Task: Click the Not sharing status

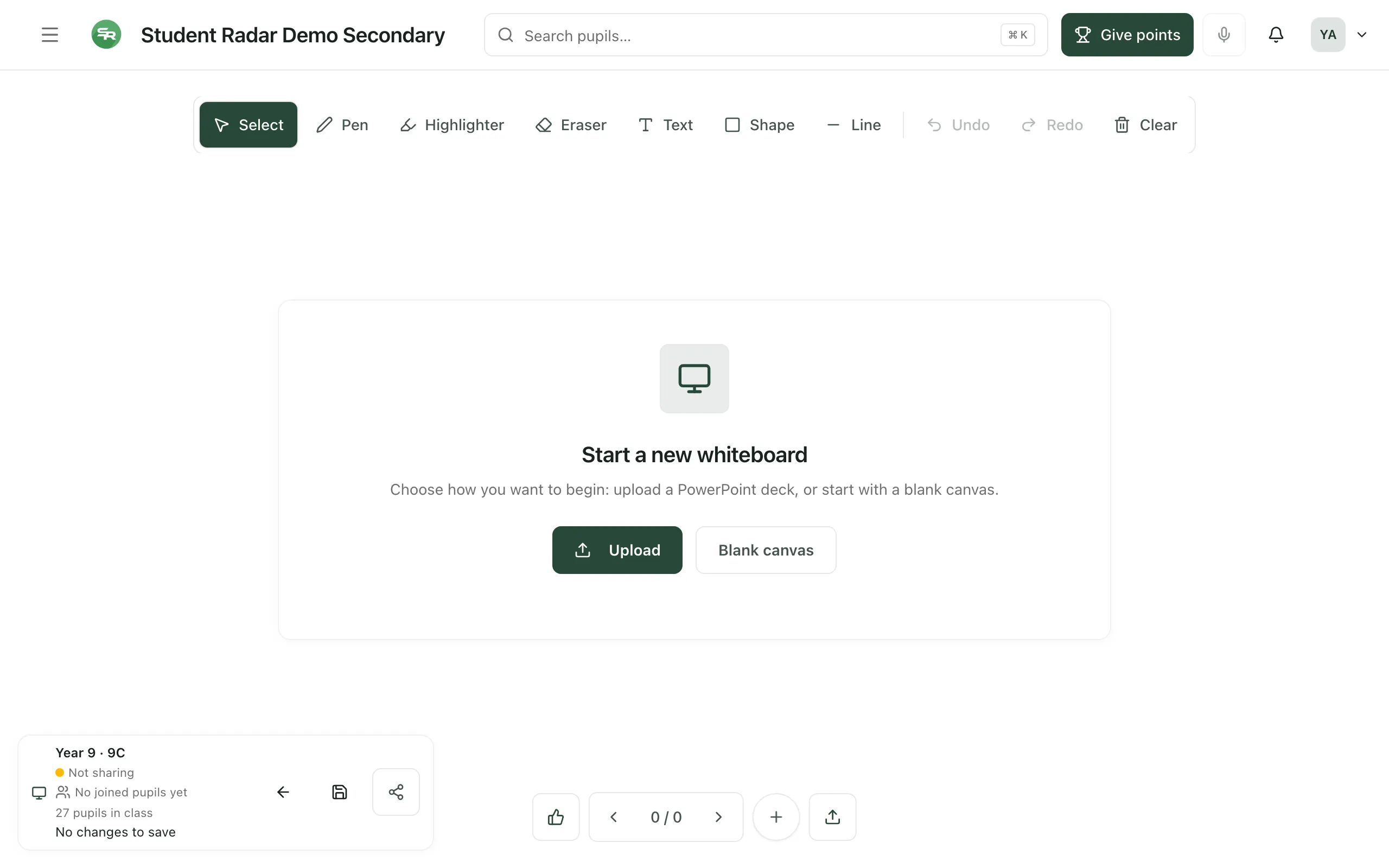Action: pos(95,773)
